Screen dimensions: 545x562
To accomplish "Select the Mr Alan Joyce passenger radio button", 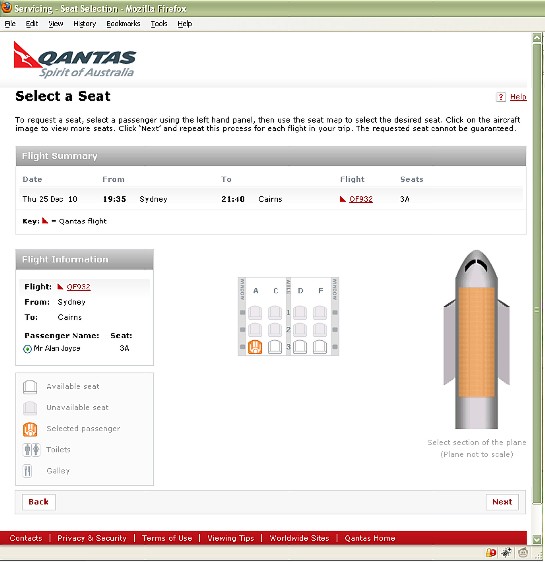I will tap(27, 349).
